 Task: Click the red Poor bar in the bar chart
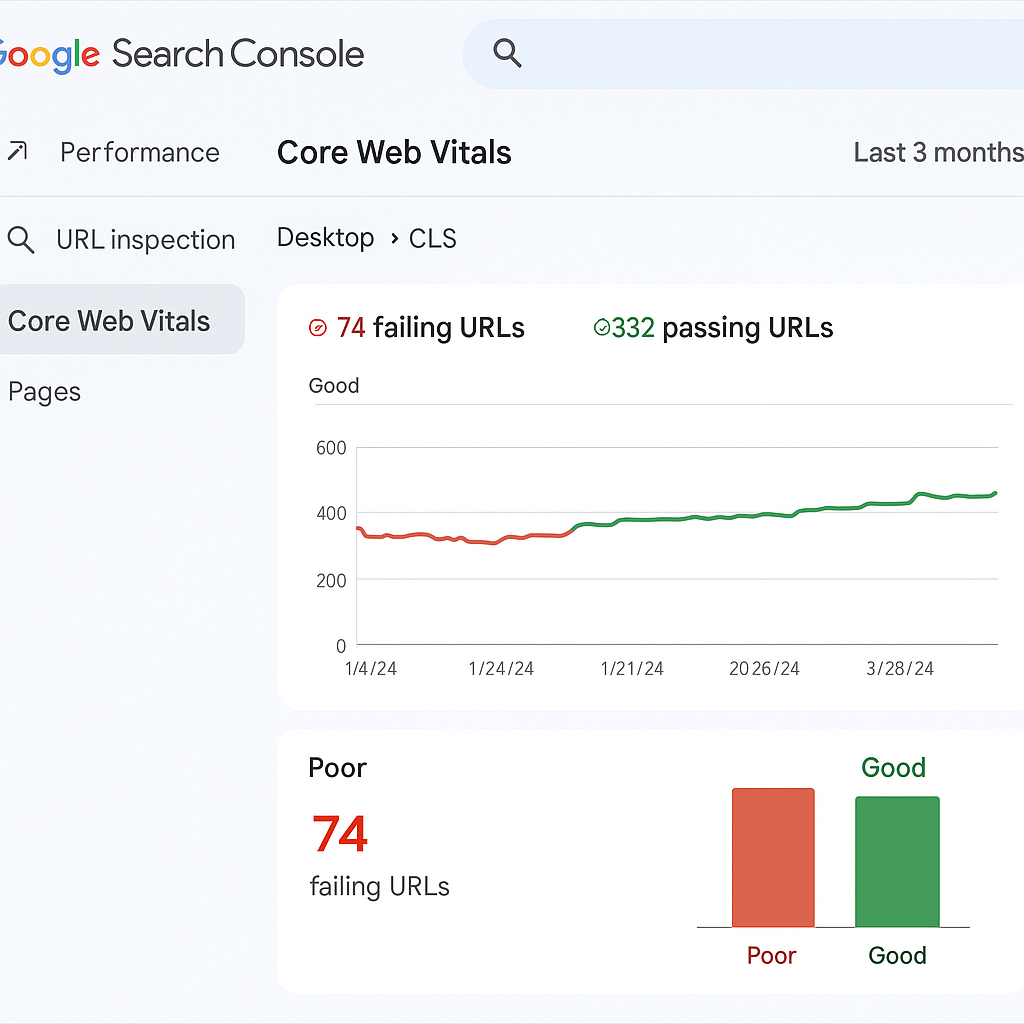pos(773,857)
